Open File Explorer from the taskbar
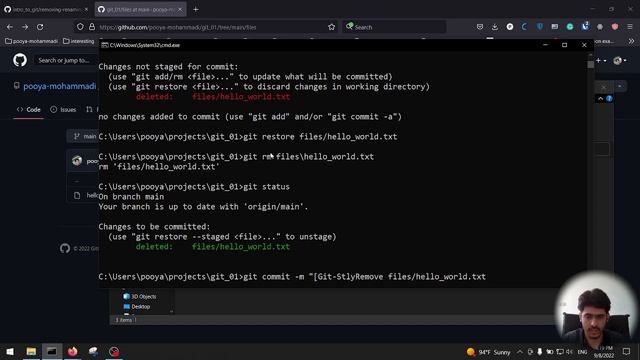640x360 pixels. tap(31, 351)
